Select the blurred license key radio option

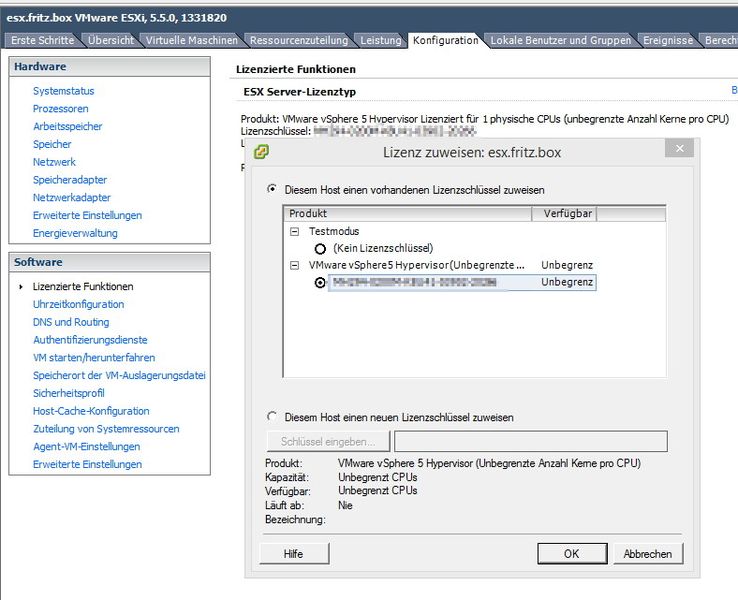(x=320, y=282)
